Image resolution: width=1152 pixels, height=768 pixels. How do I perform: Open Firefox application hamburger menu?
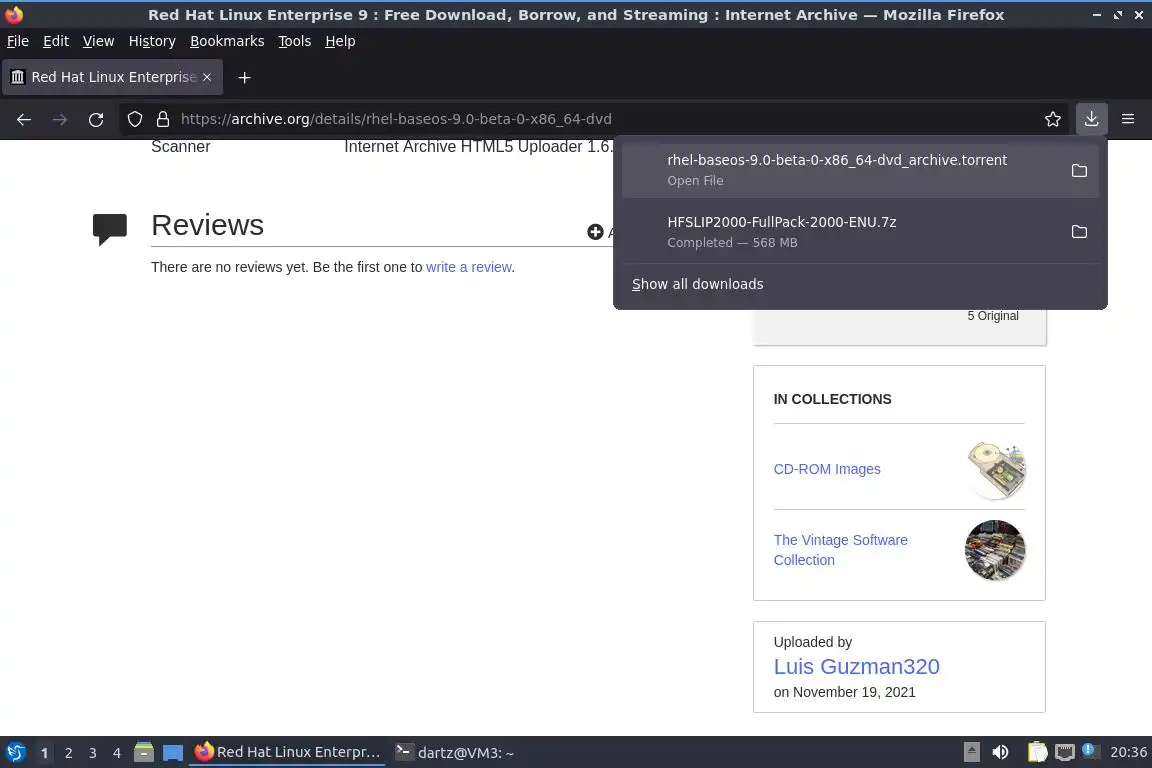pos(1128,119)
